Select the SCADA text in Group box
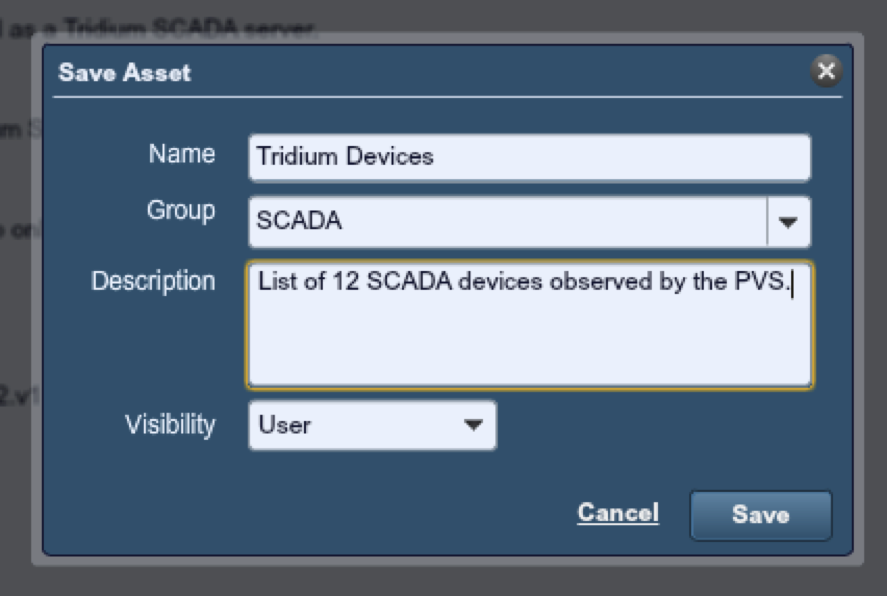This screenshot has height=597, width=888. tap(299, 220)
